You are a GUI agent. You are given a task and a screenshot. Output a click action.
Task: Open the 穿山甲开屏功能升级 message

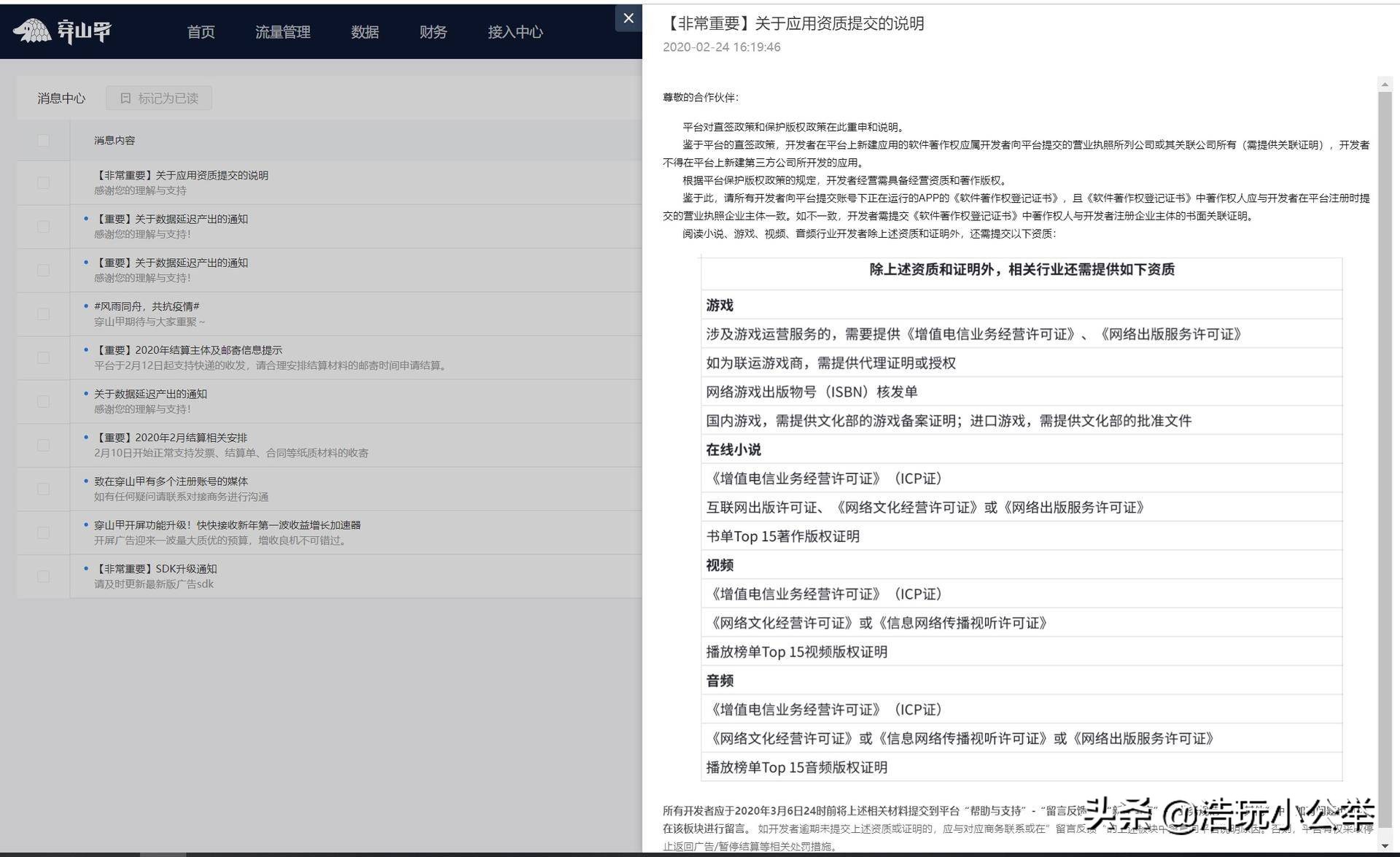pyautogui.click(x=229, y=524)
